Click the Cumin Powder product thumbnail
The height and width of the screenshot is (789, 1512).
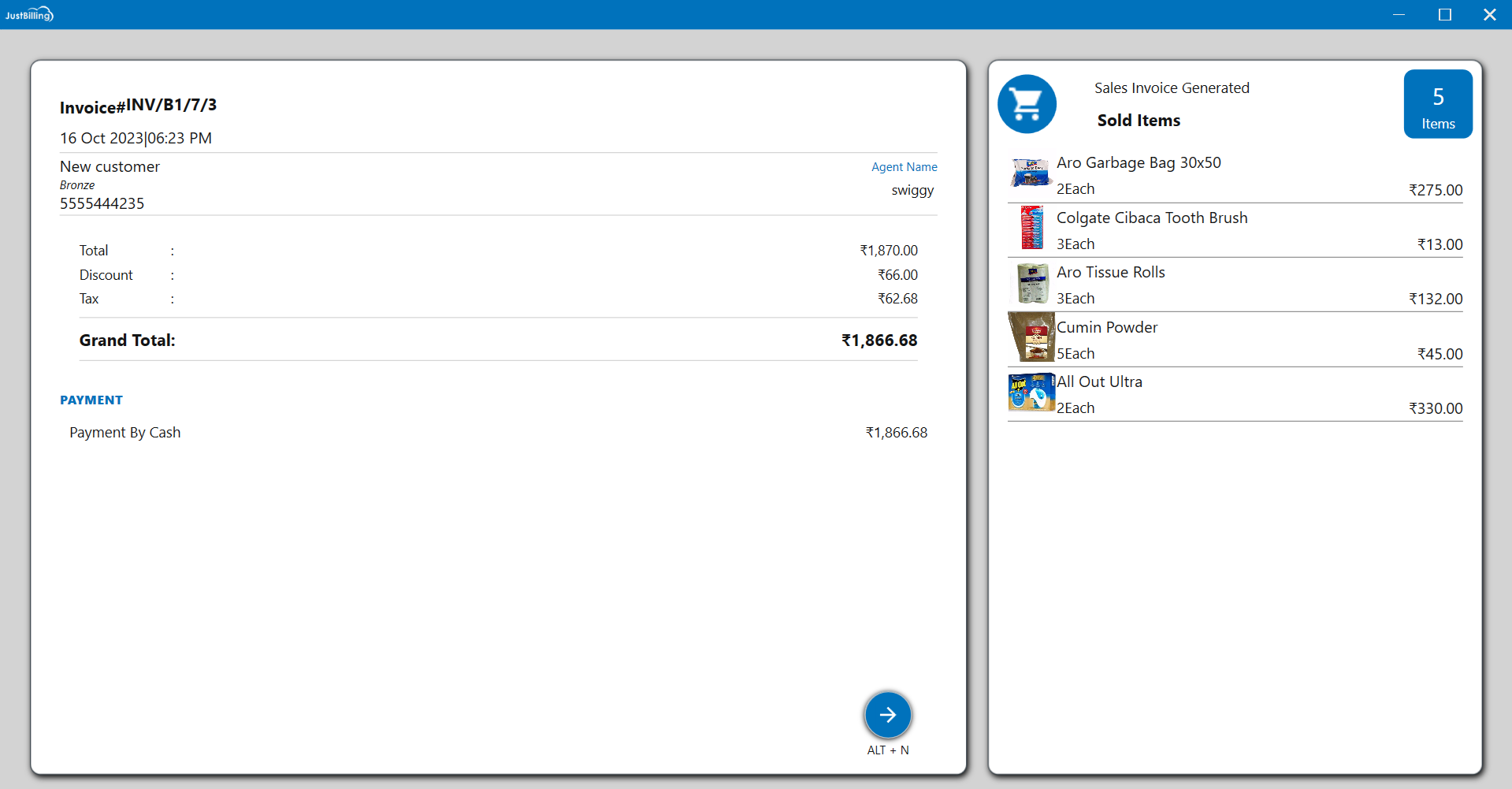coord(1031,337)
